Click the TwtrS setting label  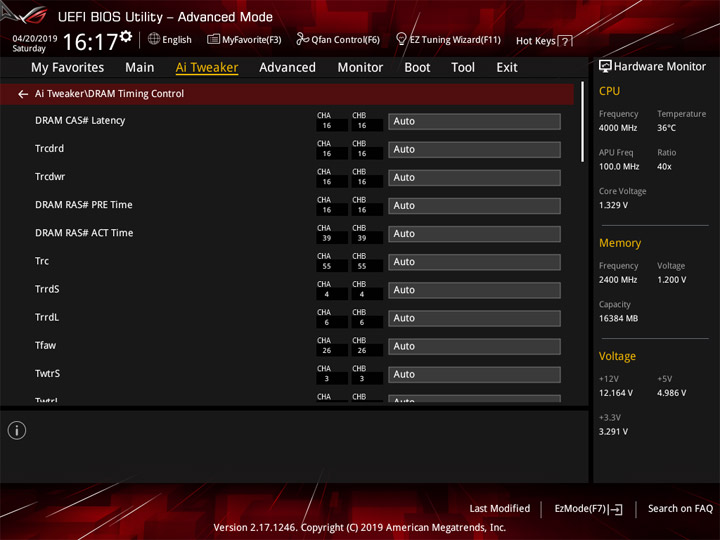(x=47, y=373)
